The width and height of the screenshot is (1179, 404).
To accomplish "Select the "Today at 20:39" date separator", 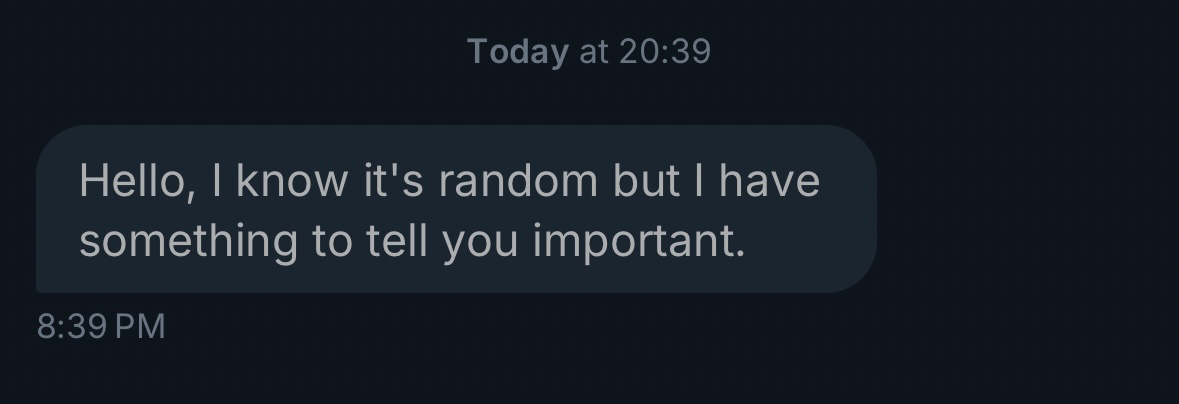I will pos(589,51).
